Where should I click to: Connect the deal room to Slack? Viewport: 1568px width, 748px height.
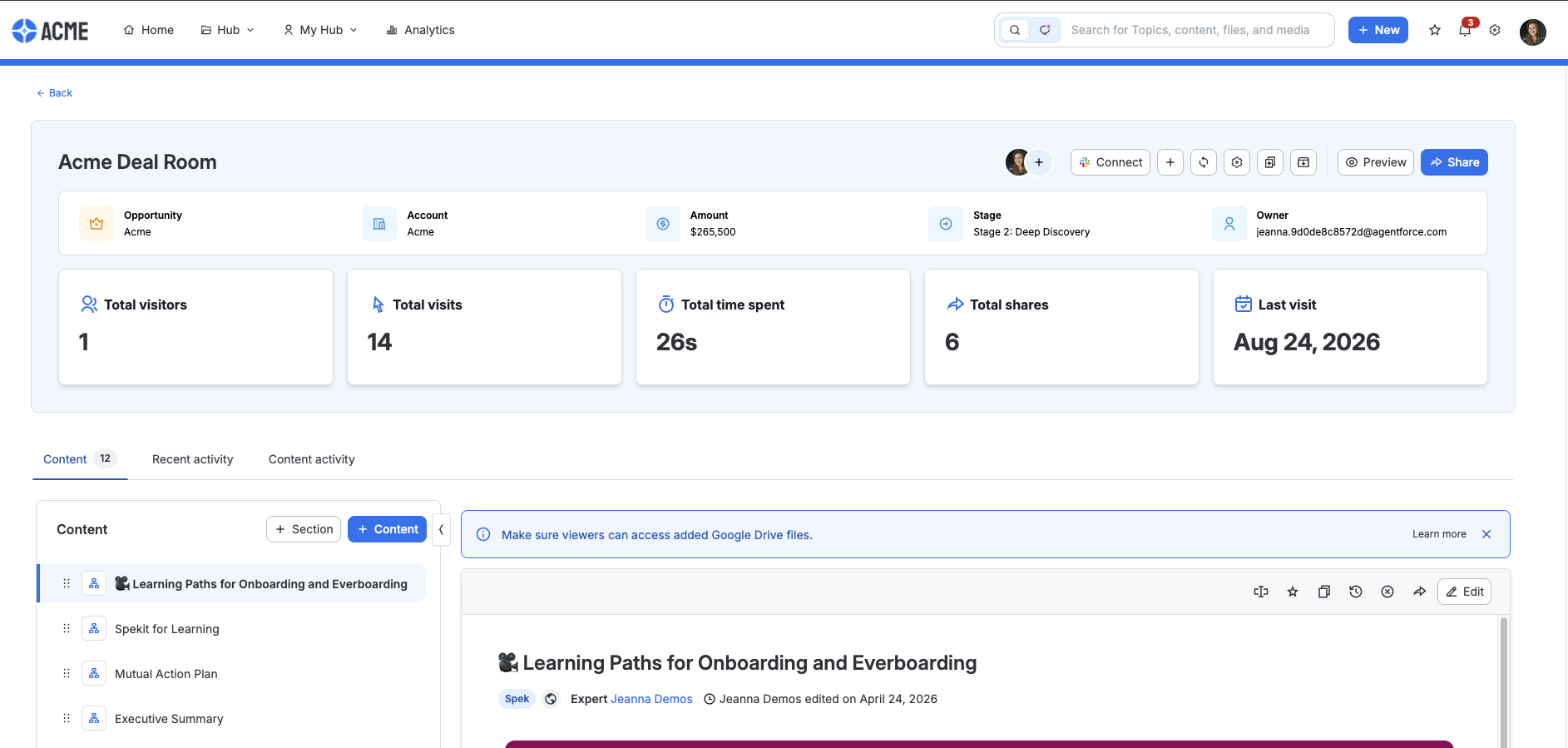pyautogui.click(x=1110, y=162)
